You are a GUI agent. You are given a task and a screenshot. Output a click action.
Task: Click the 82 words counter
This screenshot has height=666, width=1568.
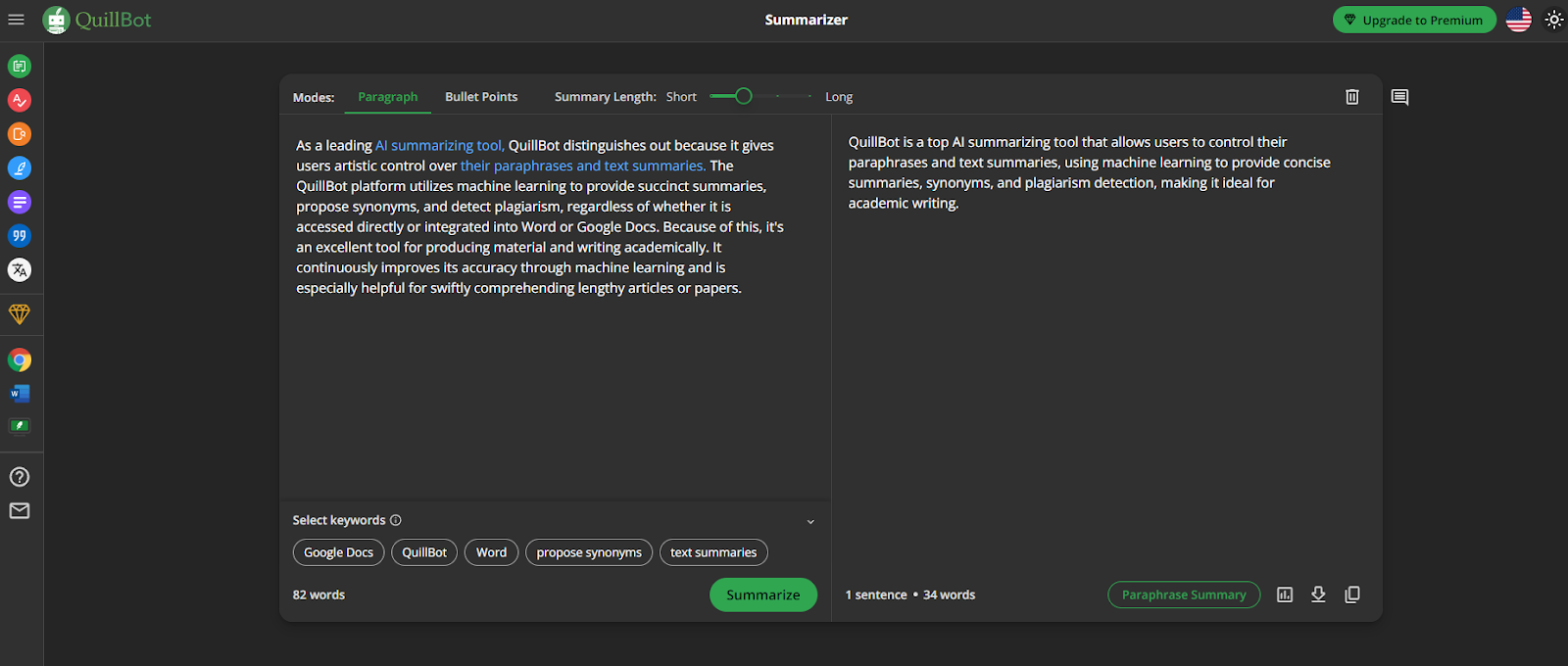pyautogui.click(x=318, y=595)
